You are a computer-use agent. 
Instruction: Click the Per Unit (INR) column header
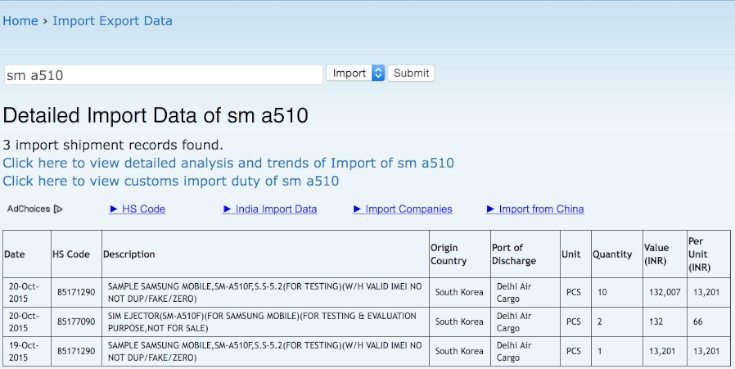coord(709,254)
